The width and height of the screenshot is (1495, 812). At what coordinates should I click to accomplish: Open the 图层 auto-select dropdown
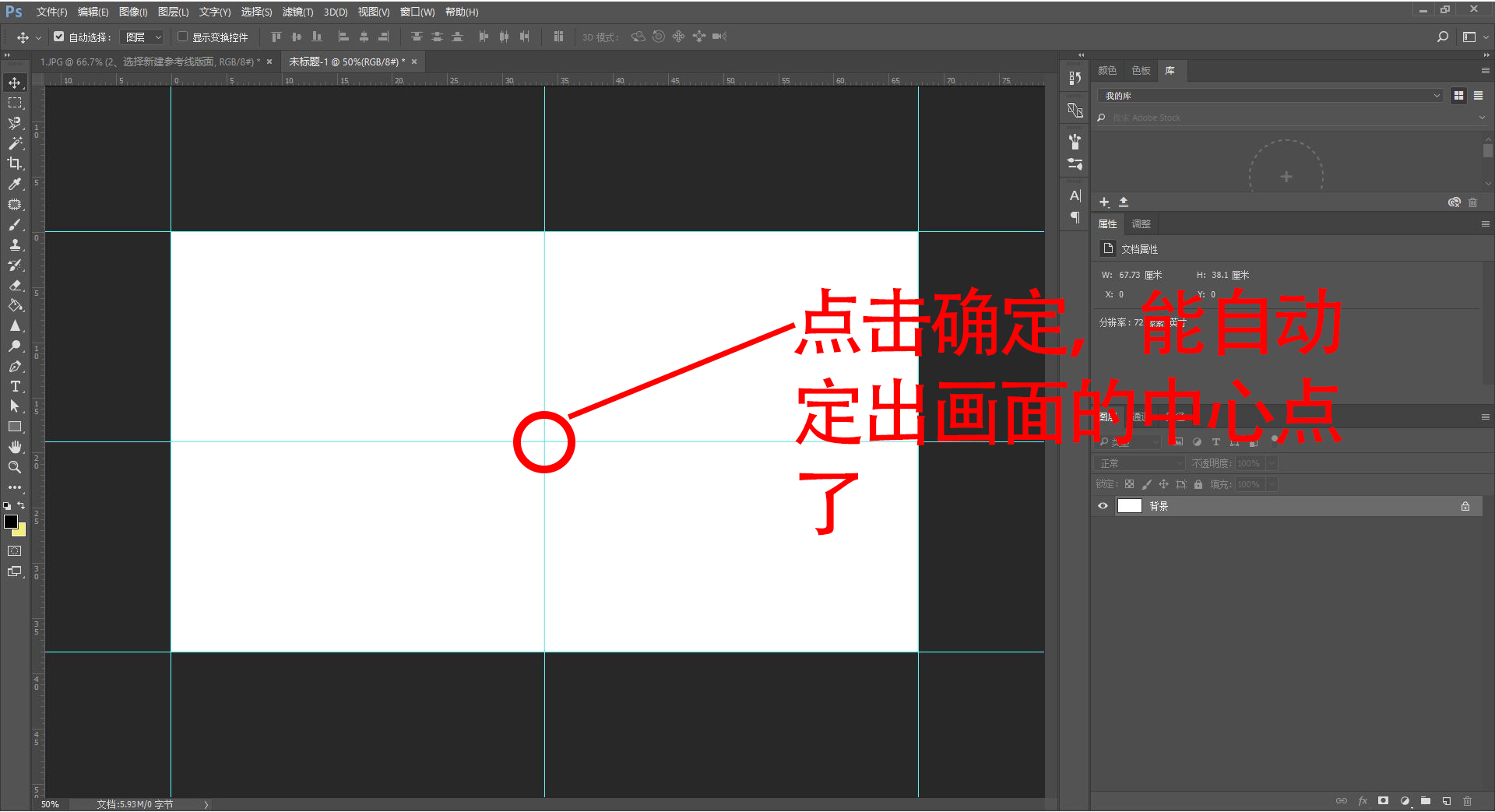coord(143,37)
